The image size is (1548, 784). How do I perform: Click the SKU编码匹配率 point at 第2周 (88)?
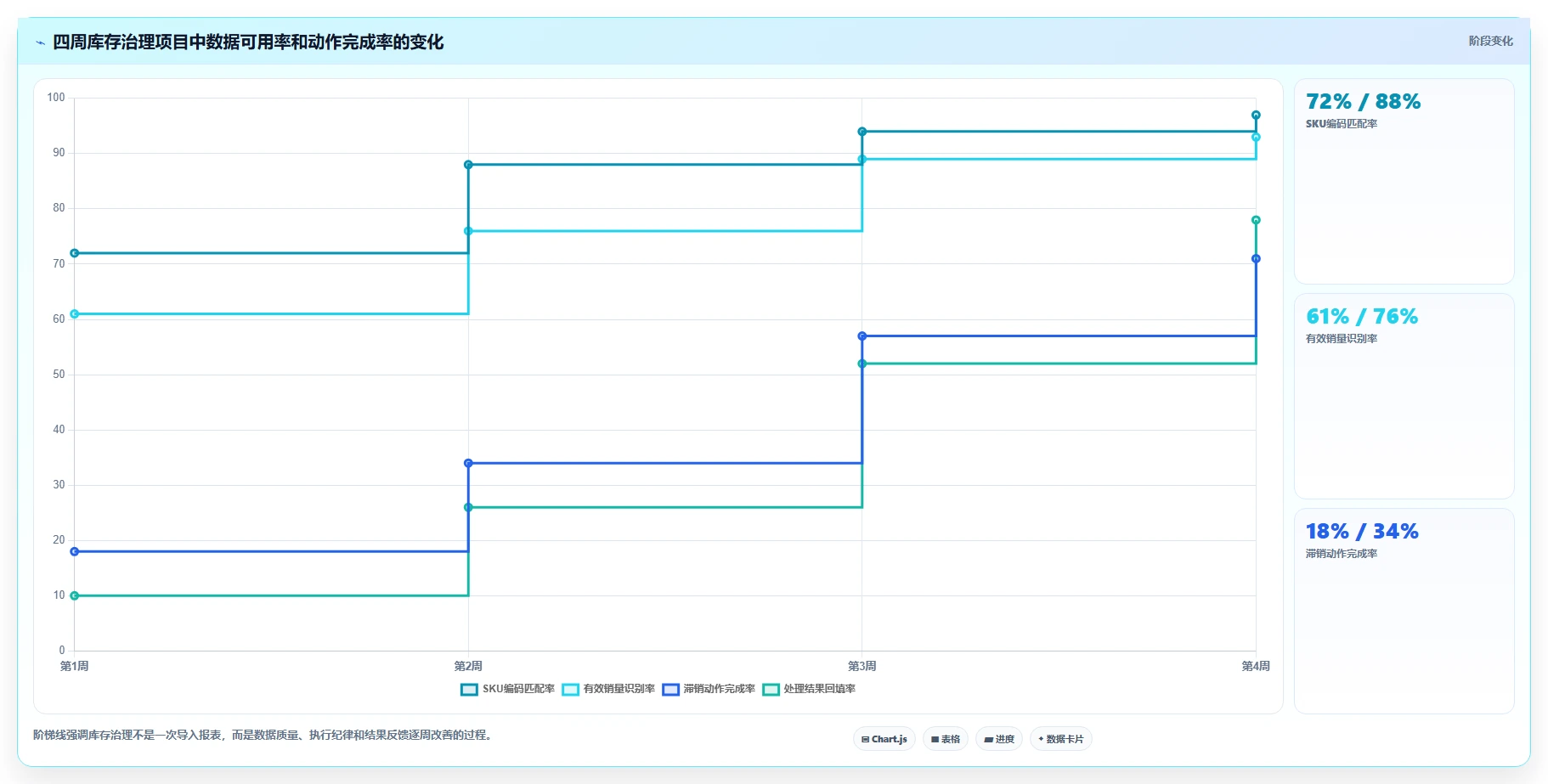point(468,165)
